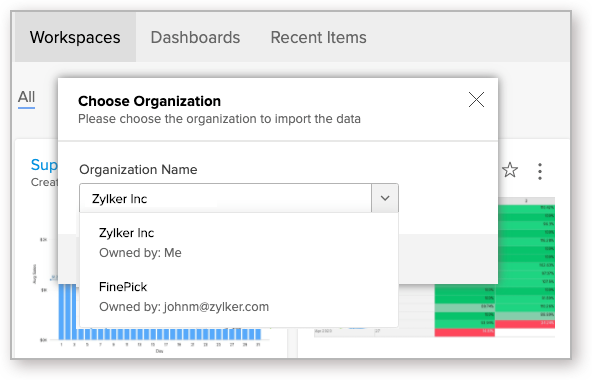Mark workspace as favorite with star icon

pos(510,170)
